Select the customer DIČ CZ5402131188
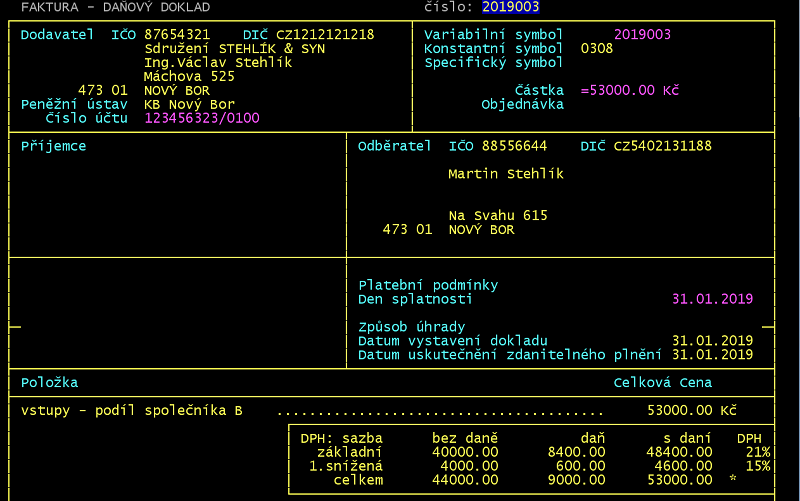Screen dimensions: 800x501 click(662, 146)
